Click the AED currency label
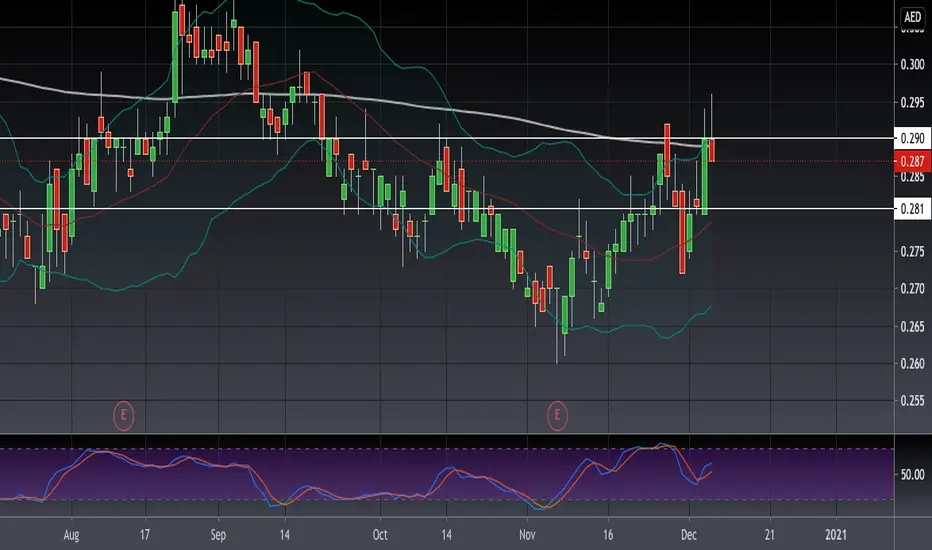The image size is (932, 550). [x=912, y=17]
